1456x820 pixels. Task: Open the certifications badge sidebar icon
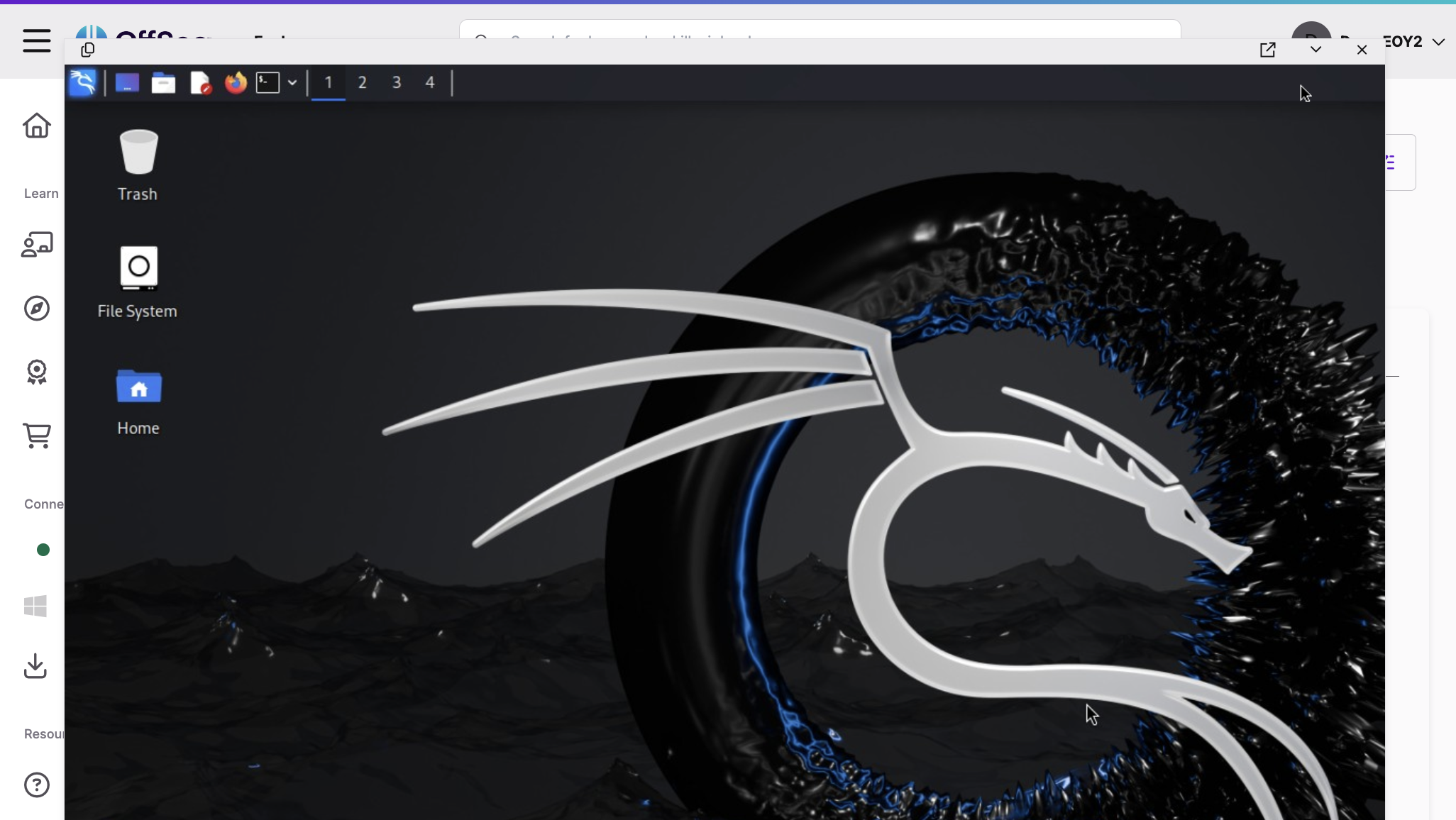[37, 372]
